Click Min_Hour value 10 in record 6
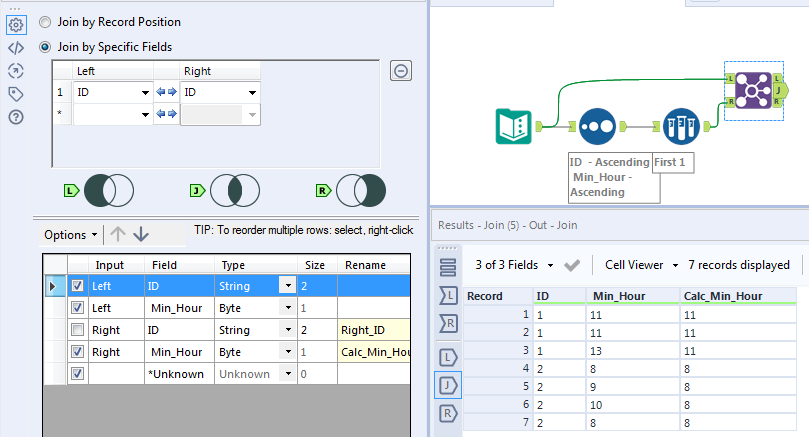This screenshot has width=809, height=437. tap(633, 405)
